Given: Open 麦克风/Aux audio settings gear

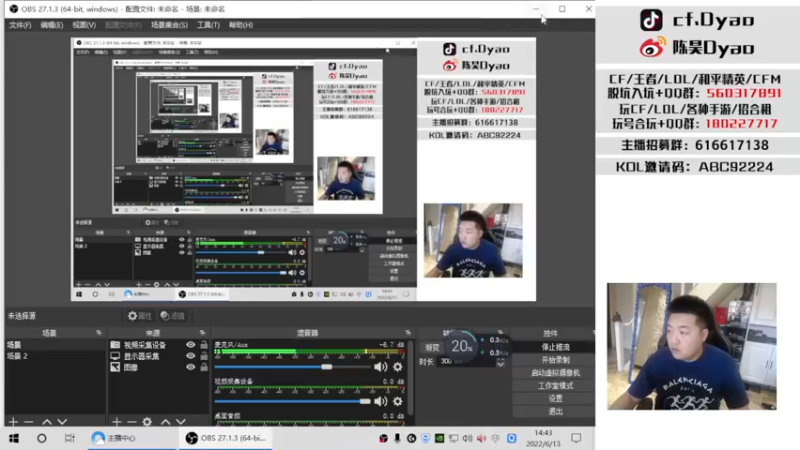Looking at the screenshot, I should point(397,367).
